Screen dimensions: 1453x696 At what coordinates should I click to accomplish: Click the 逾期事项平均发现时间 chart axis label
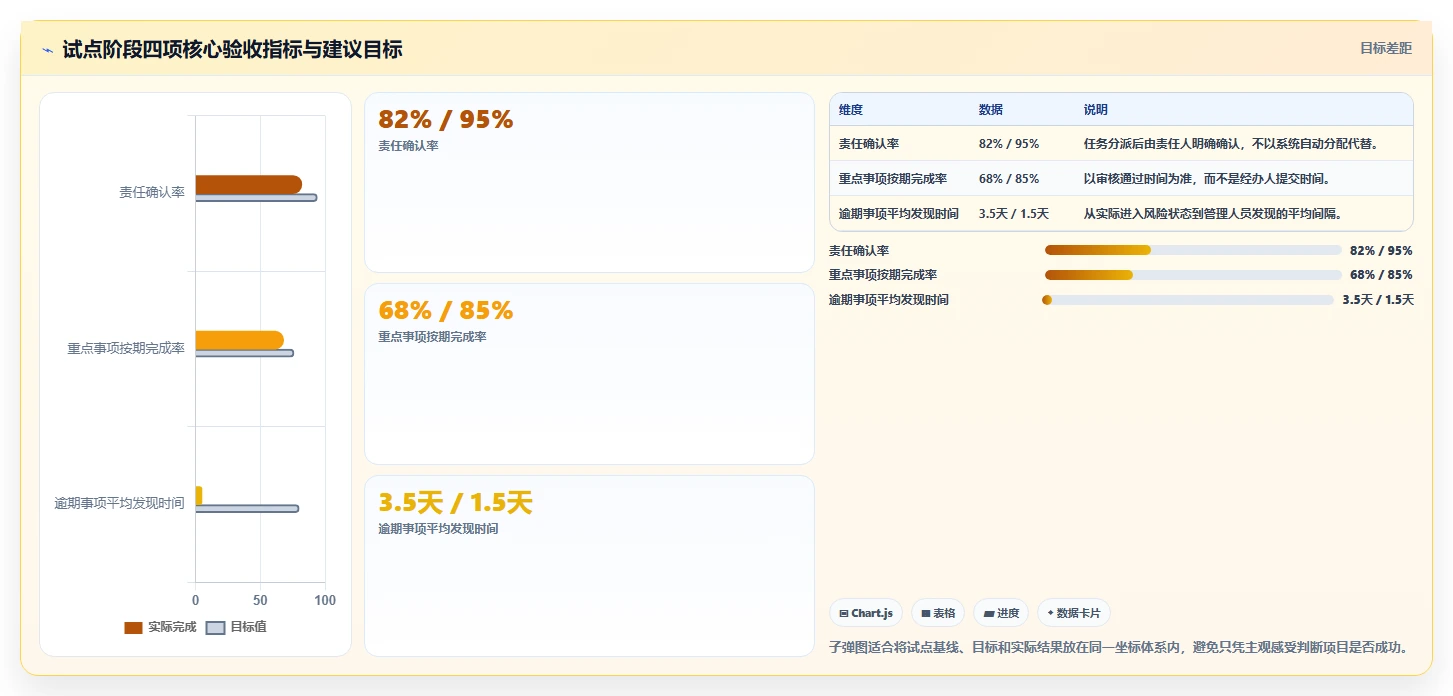(x=119, y=503)
